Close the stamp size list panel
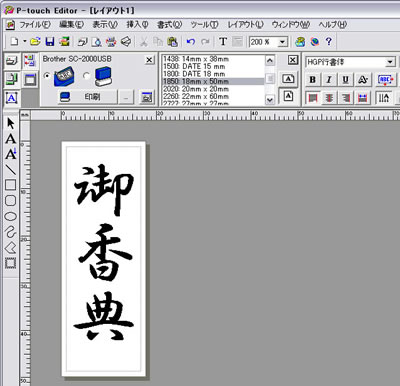 292,60
